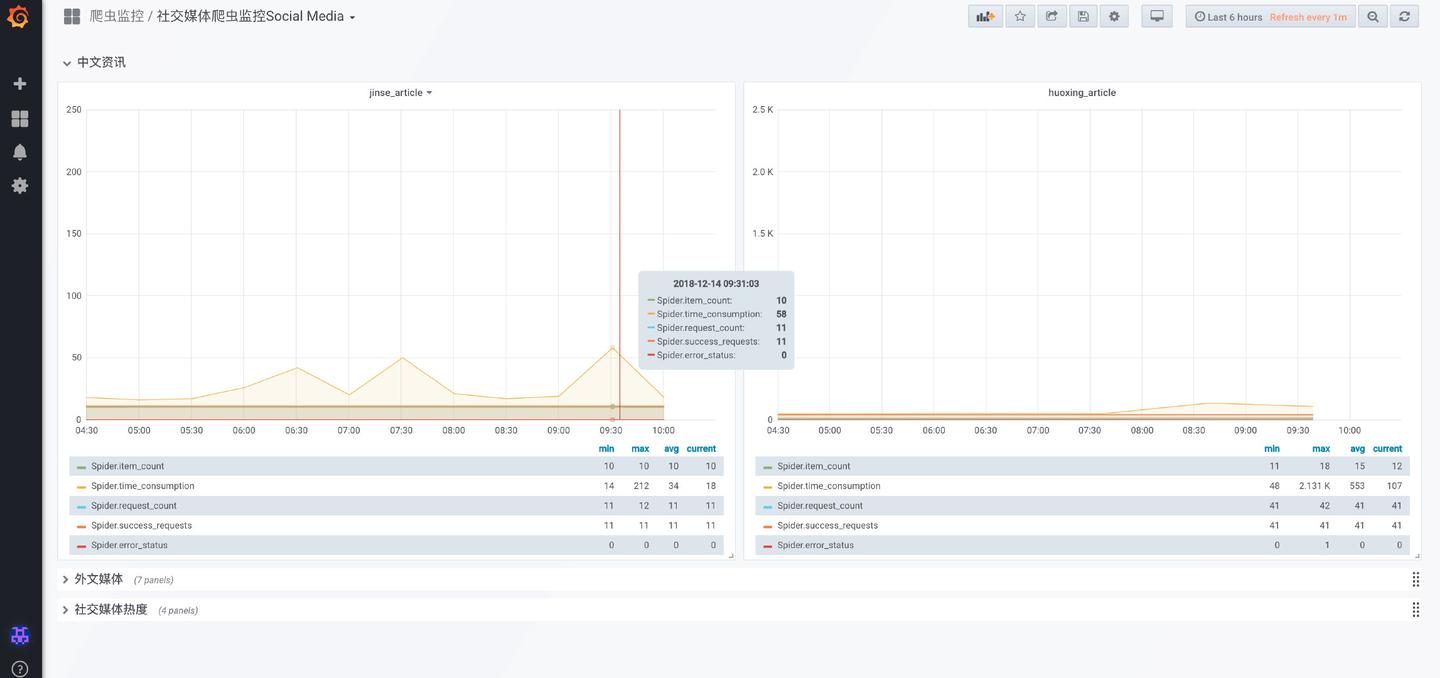
Task: Save the dashboard with the disk icon
Action: pos(1083,16)
